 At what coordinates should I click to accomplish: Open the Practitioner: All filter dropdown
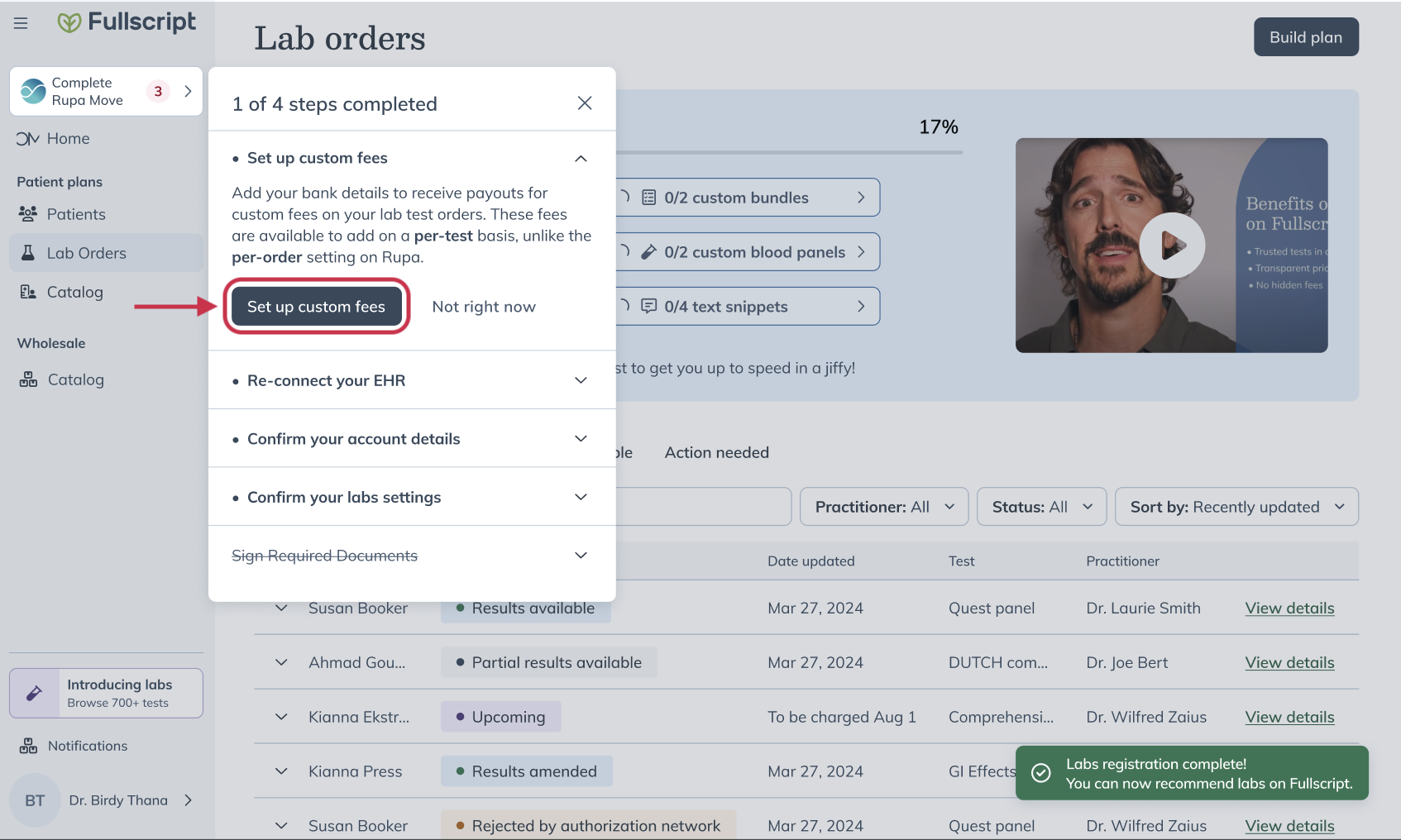pos(883,506)
